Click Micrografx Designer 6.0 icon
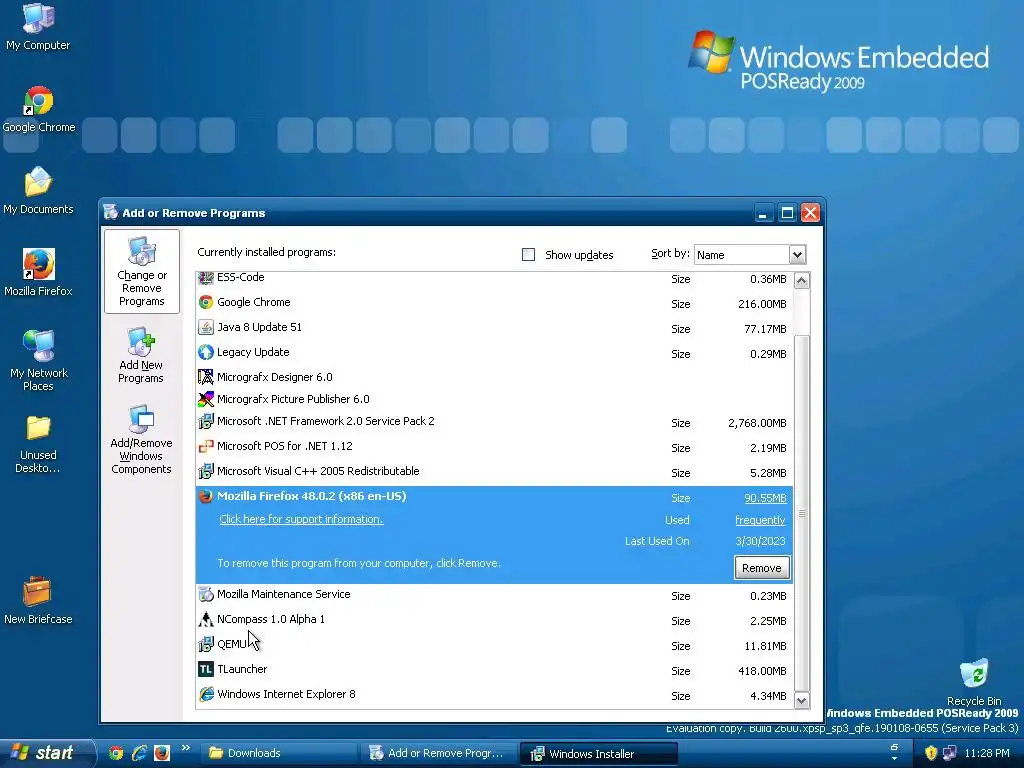The image size is (1024, 768). pos(206,377)
